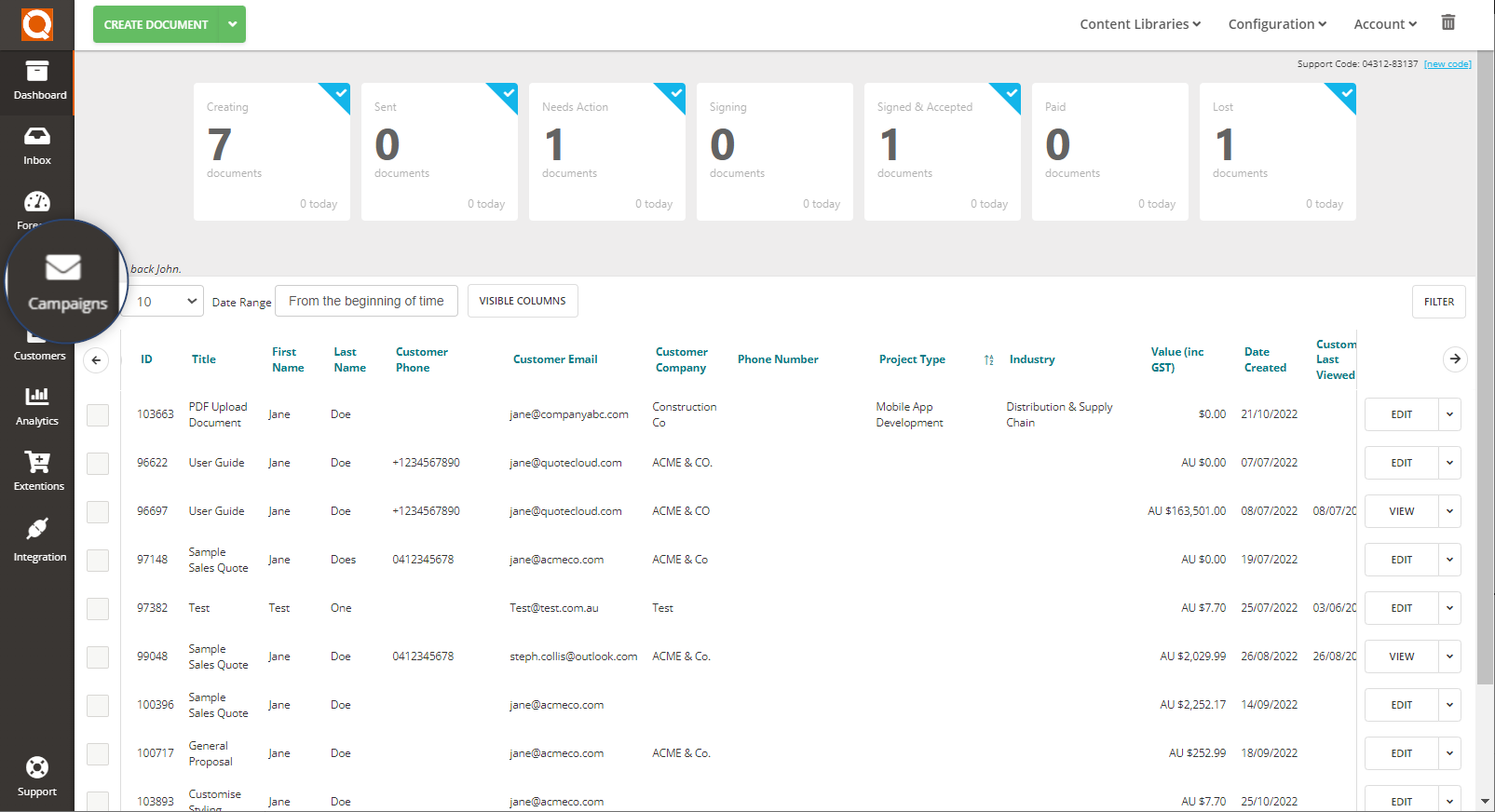Screen dimensions: 1495x812
Task: Expand action dropdown beside document 96697 View
Action: pos(1449,511)
